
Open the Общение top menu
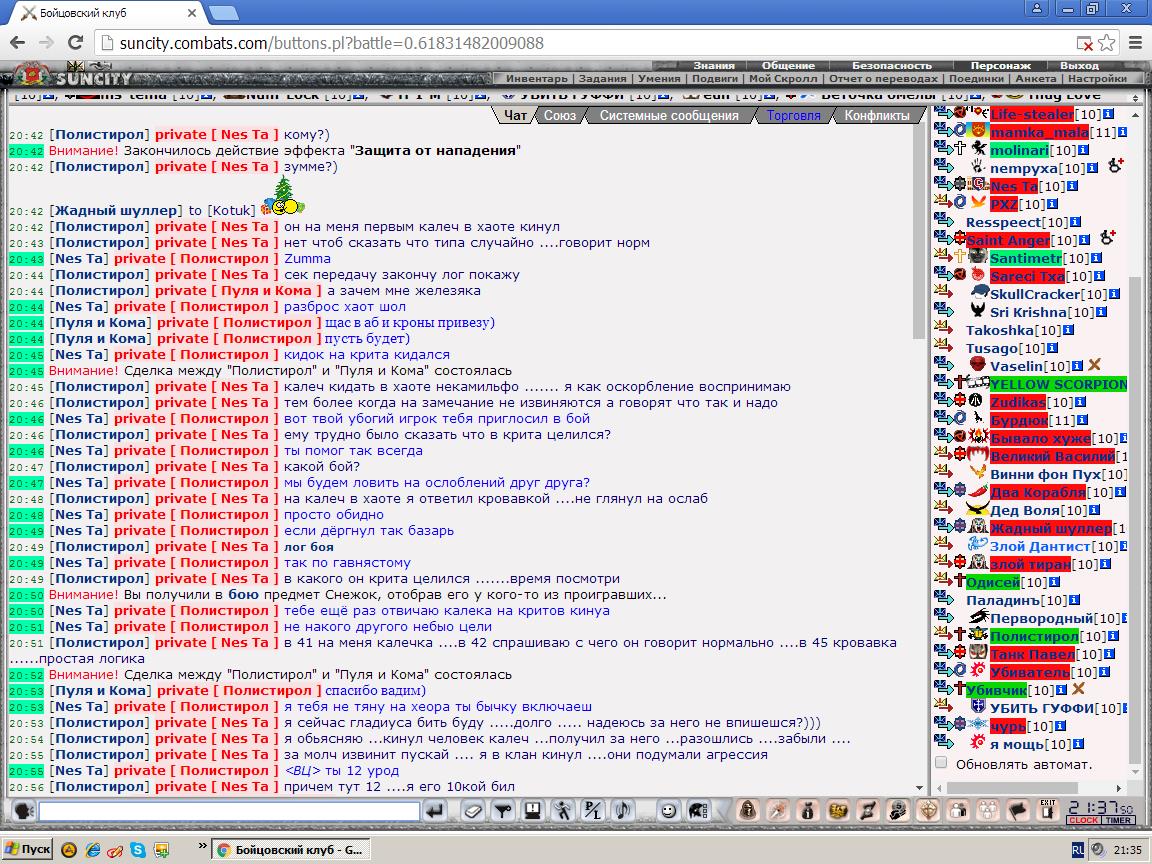coord(788,65)
